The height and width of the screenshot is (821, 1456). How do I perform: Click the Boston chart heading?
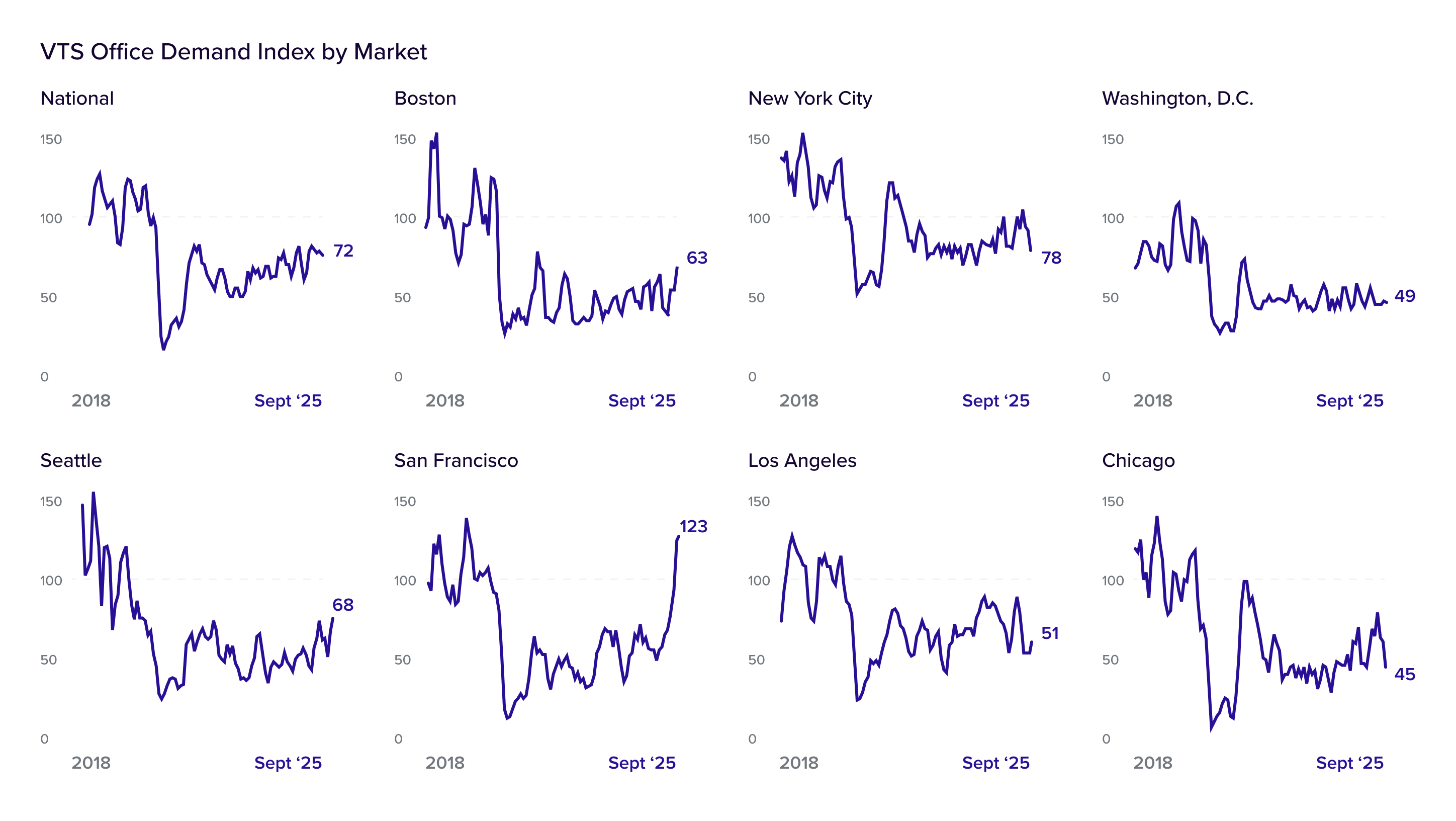pyautogui.click(x=425, y=99)
